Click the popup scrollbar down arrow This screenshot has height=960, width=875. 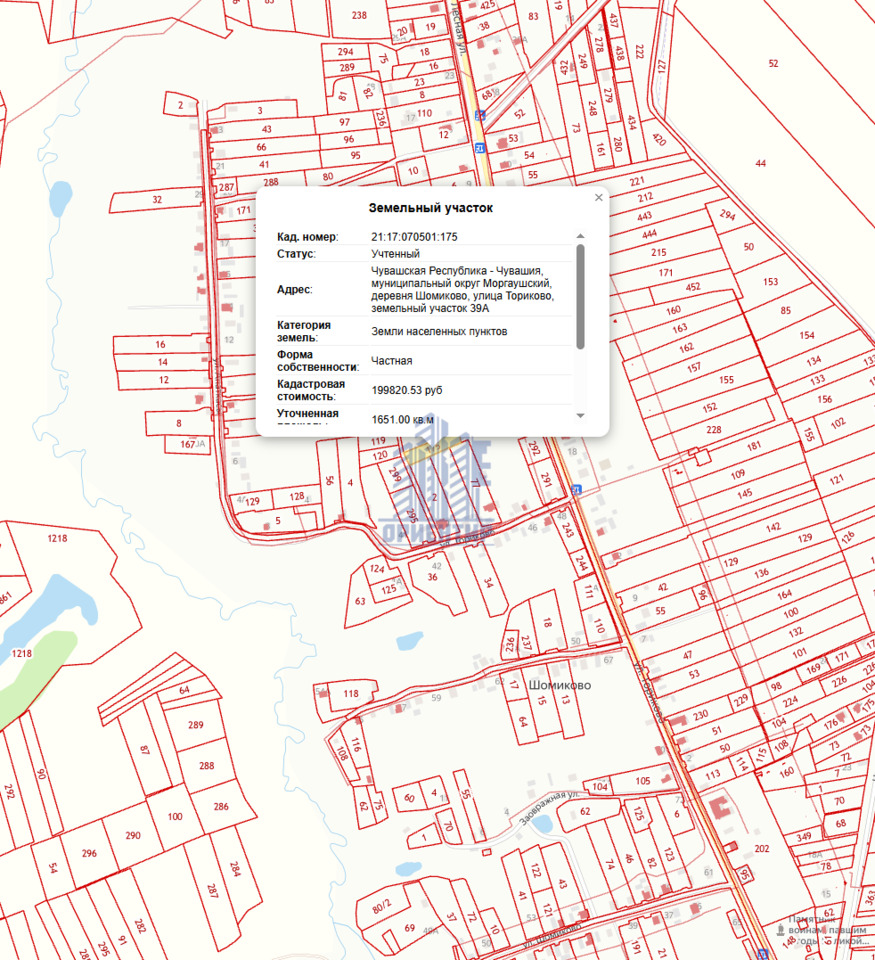(580, 415)
